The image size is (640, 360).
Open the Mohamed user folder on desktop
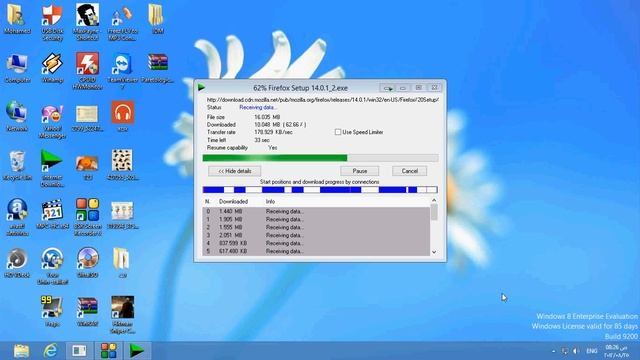click(x=17, y=19)
